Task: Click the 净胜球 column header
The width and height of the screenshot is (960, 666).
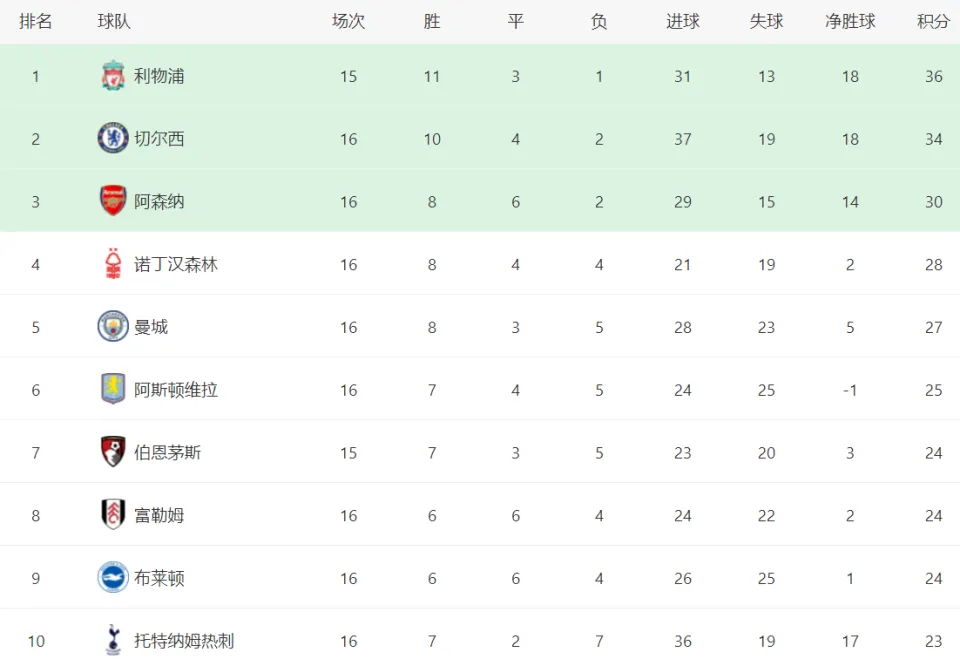Action: [x=850, y=22]
